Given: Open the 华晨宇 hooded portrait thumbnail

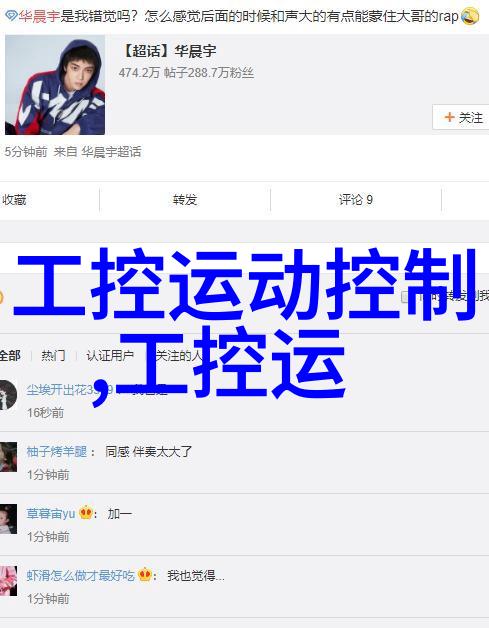Looking at the screenshot, I should (x=55, y=85).
